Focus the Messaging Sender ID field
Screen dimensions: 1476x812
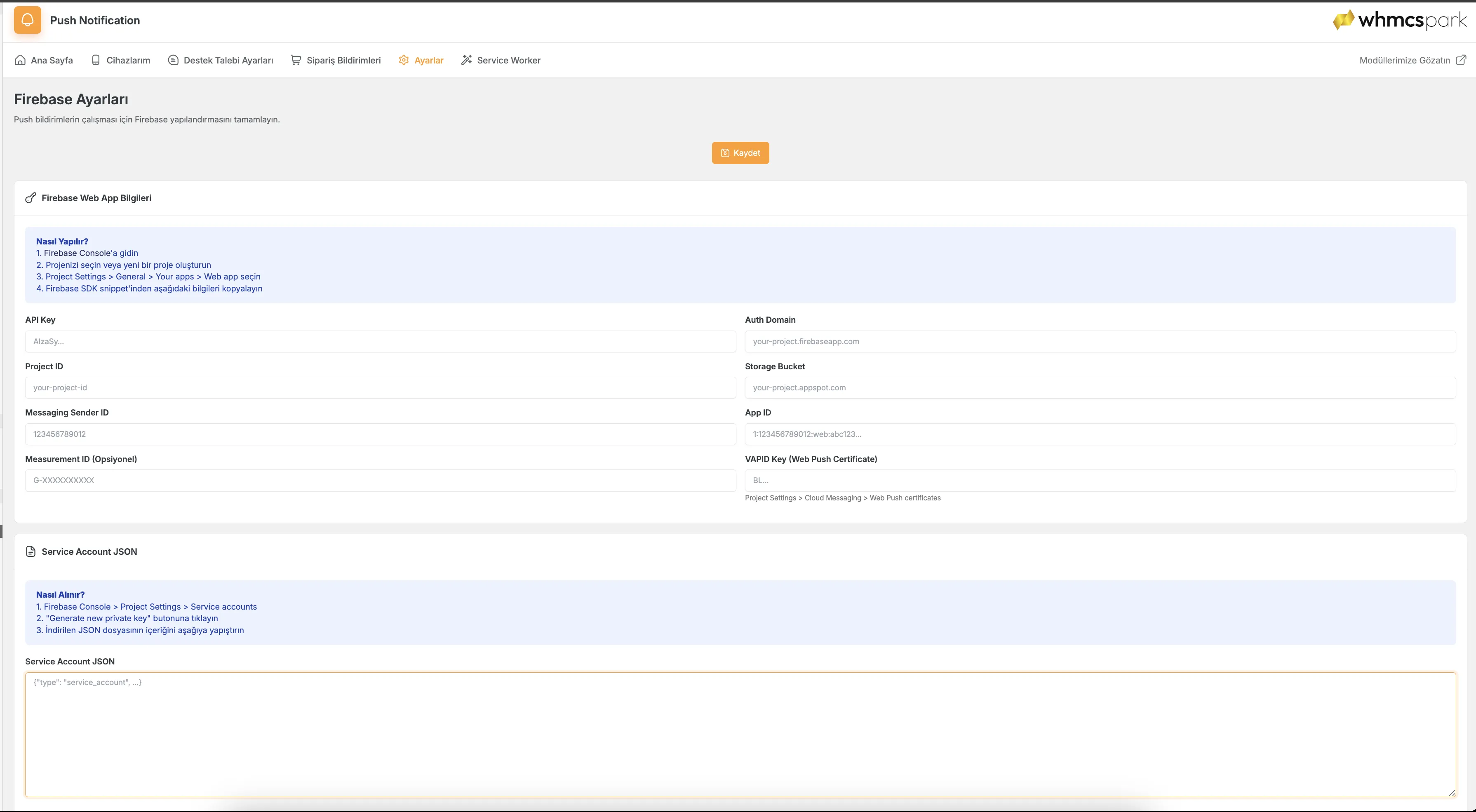381,434
